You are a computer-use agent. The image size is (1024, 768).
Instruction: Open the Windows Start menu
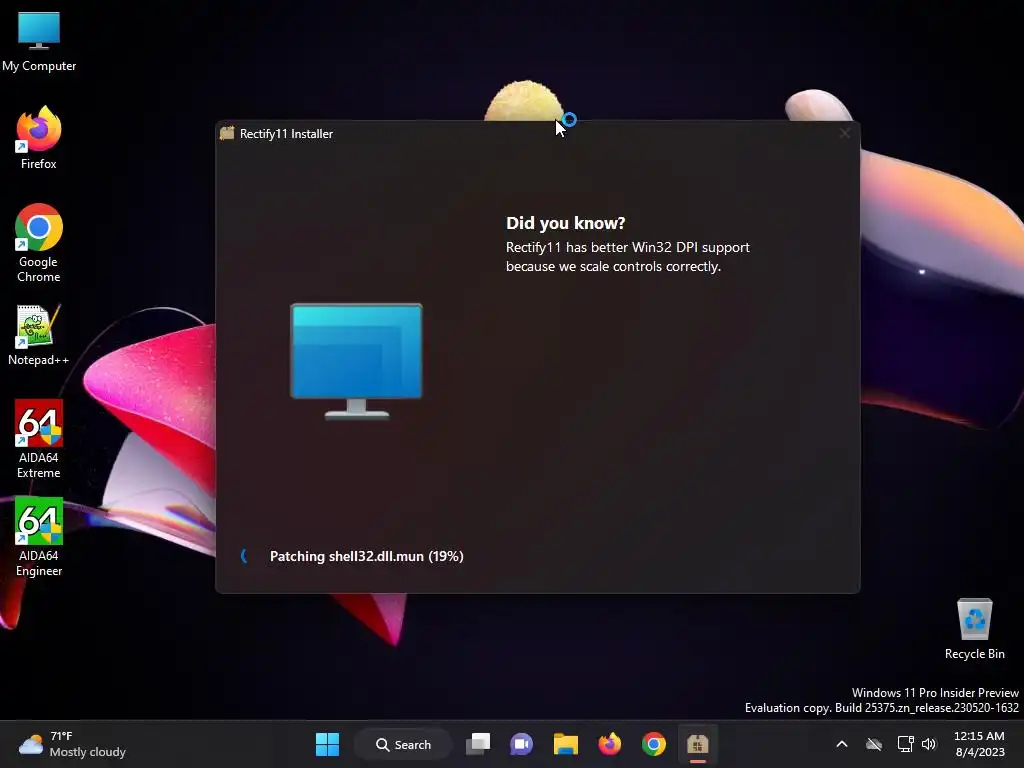click(327, 744)
